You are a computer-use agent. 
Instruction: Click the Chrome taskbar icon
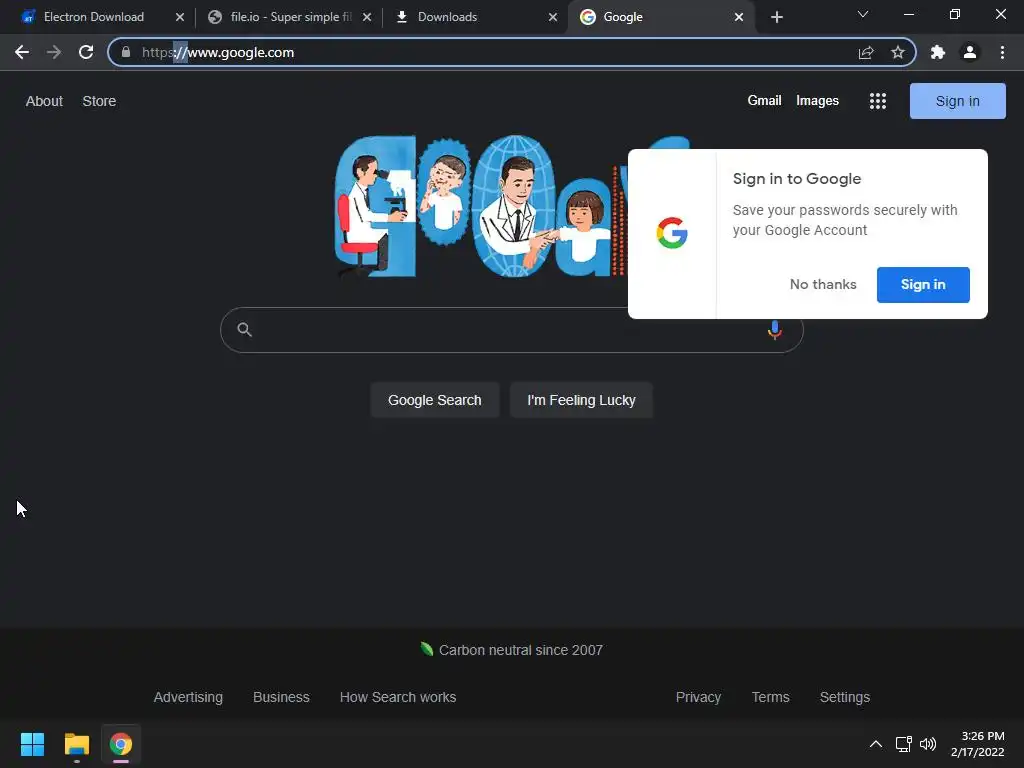(121, 744)
